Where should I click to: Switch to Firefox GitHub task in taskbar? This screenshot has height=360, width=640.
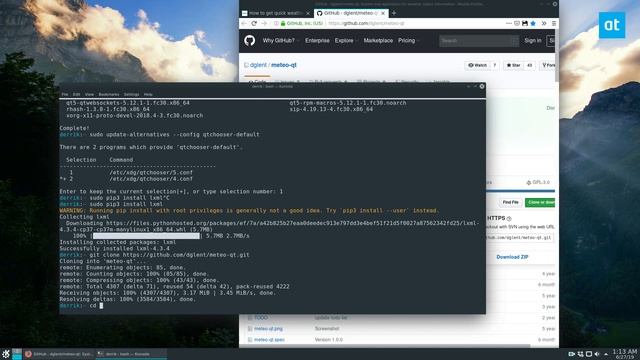[x=59, y=354]
